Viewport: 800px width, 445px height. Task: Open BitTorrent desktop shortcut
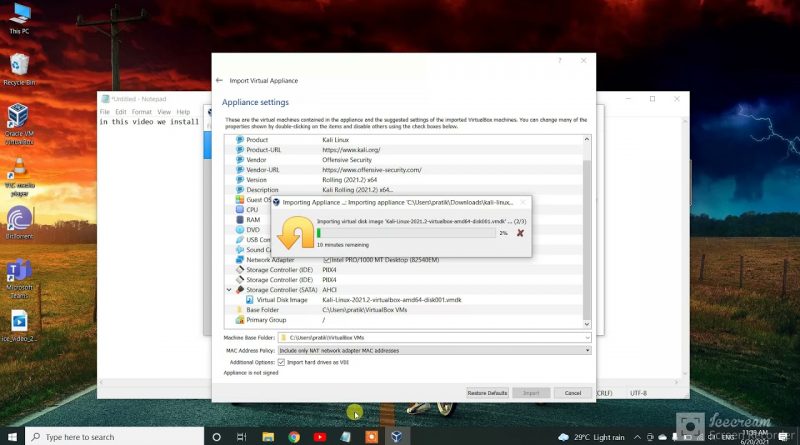19,223
